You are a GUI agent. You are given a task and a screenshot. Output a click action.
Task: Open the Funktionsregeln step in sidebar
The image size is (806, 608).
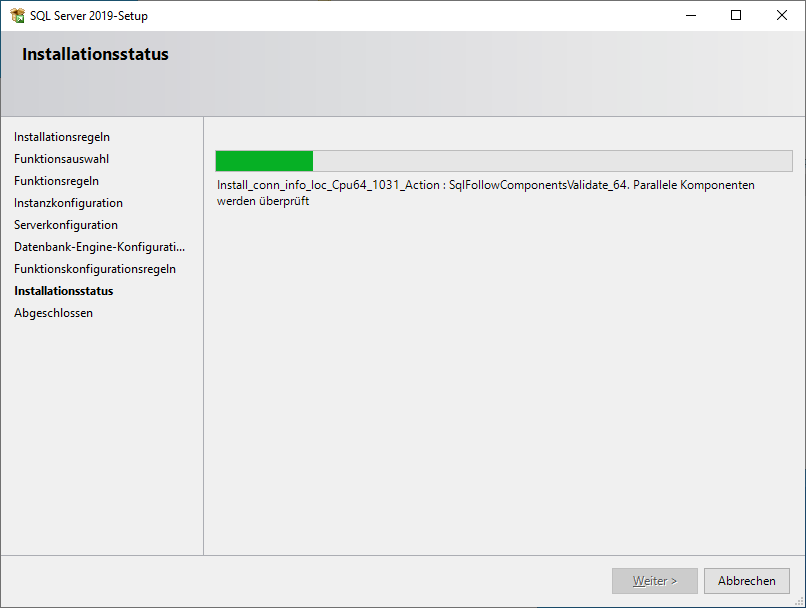pos(56,181)
